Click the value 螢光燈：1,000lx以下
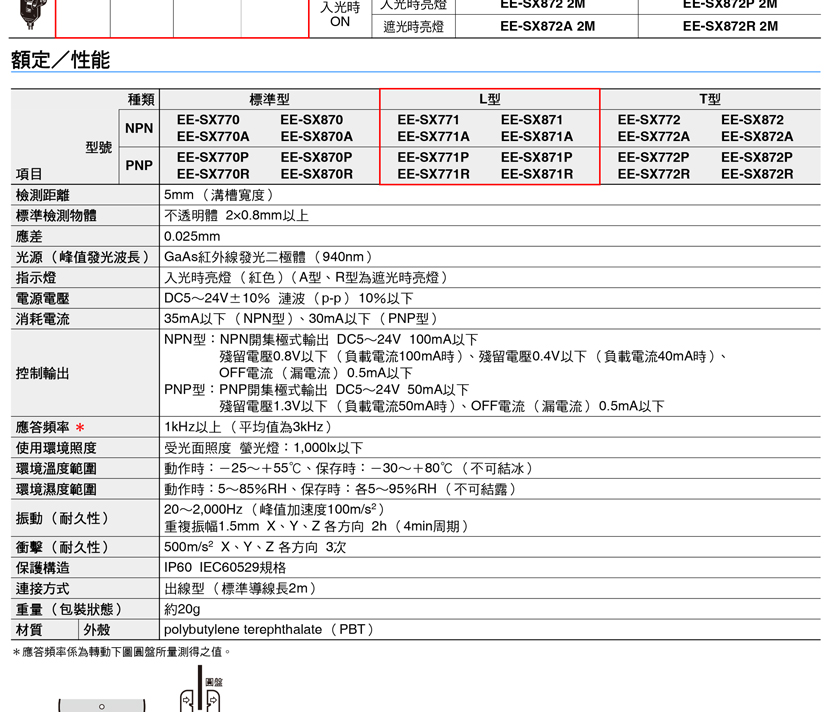Viewport: 830px width, 712px height. pos(301,448)
